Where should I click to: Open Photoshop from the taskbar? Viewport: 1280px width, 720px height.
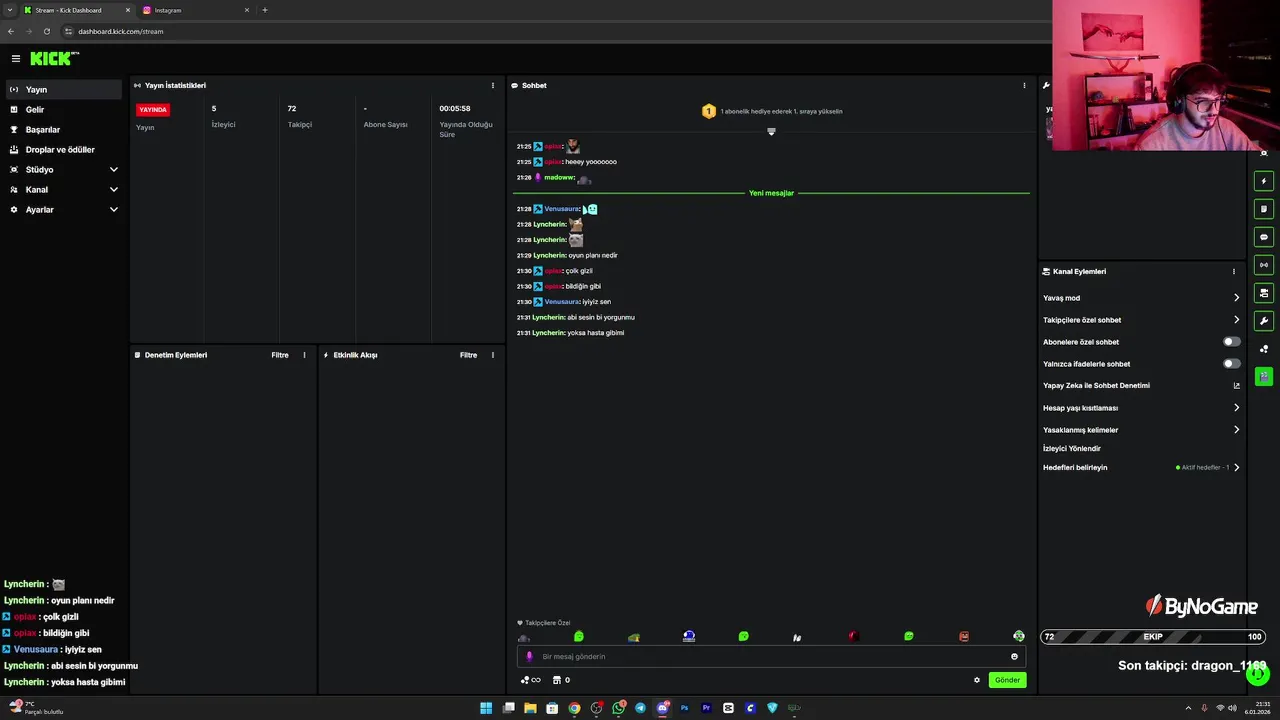(684, 708)
